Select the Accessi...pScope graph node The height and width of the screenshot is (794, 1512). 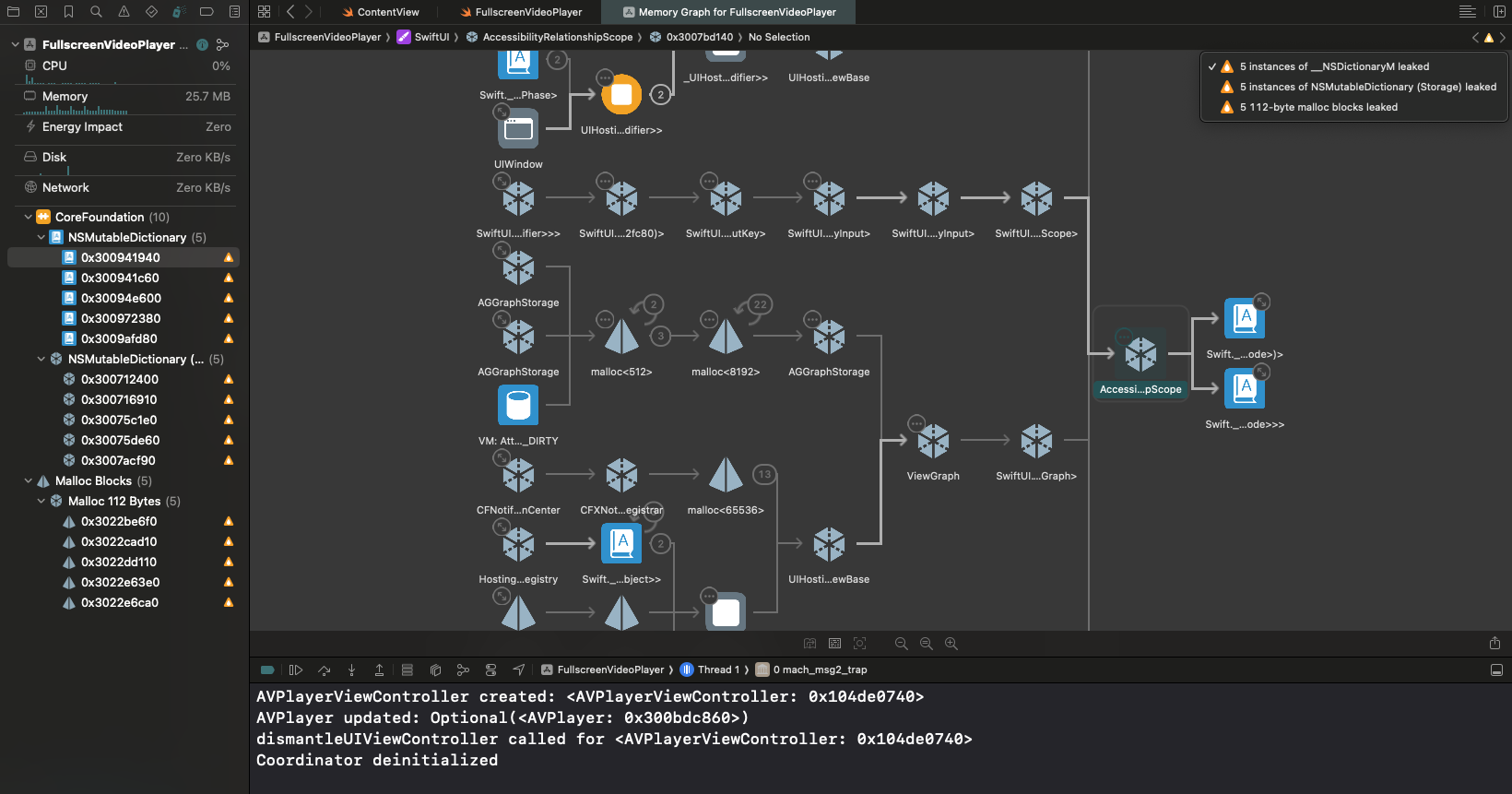pyautogui.click(x=1140, y=354)
